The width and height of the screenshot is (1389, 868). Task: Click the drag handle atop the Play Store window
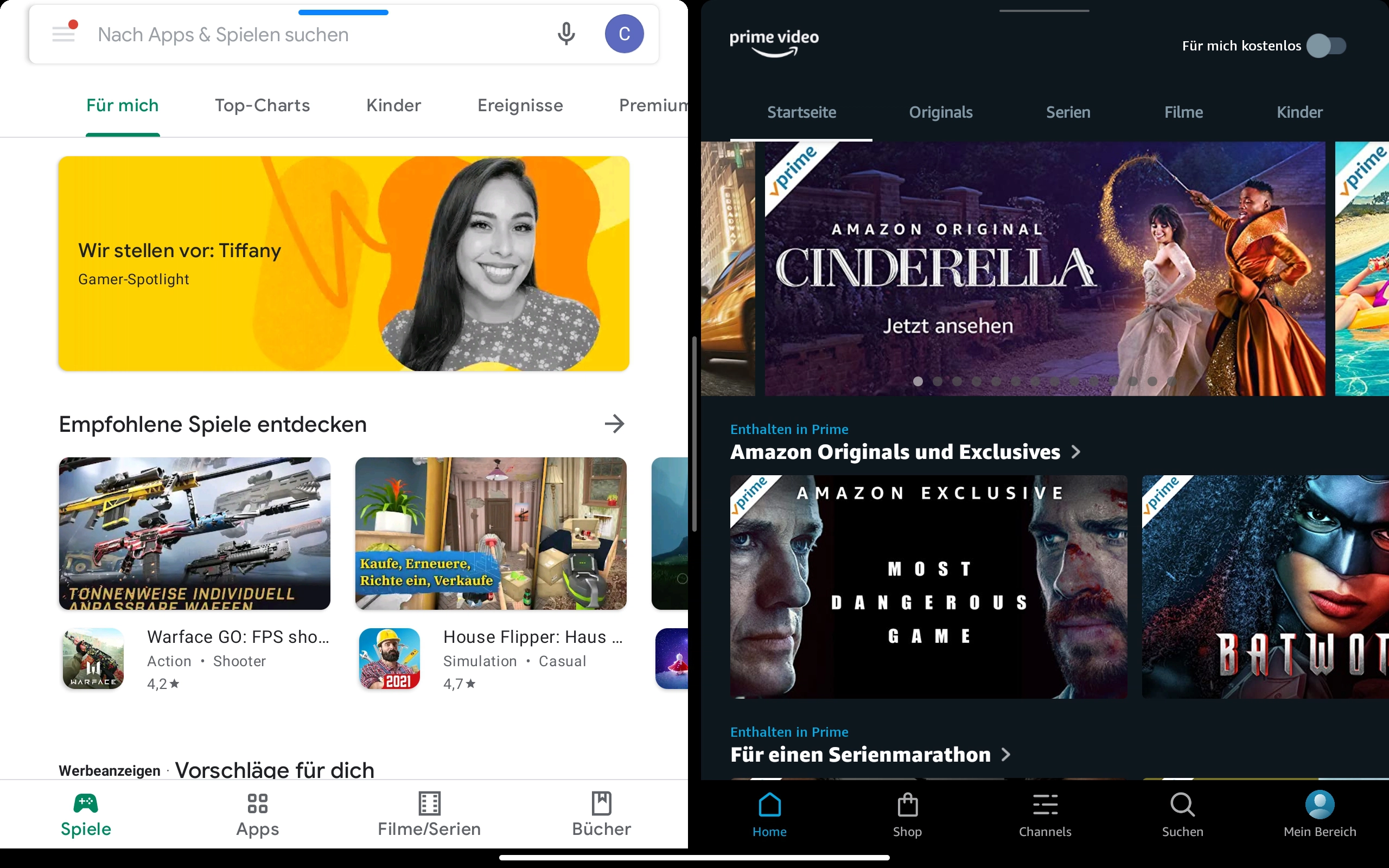(x=343, y=12)
